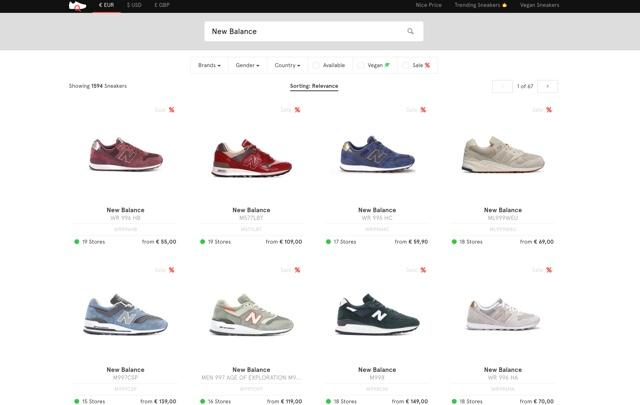The width and height of the screenshot is (640, 405).
Task: Switch currency to GBP
Action: click(x=162, y=5)
